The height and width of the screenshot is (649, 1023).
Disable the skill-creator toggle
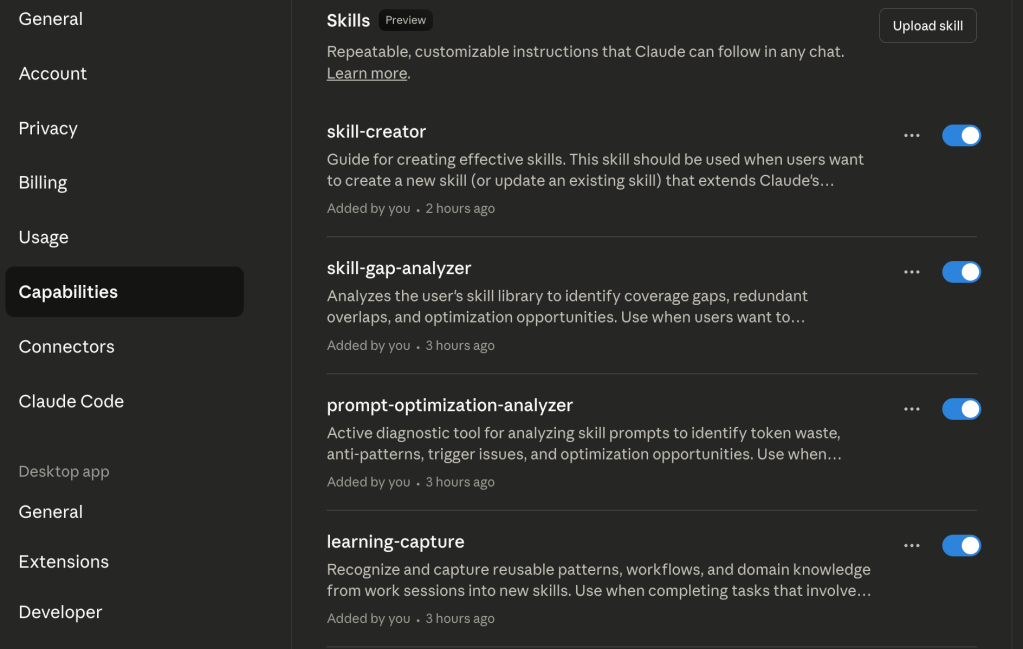961,136
